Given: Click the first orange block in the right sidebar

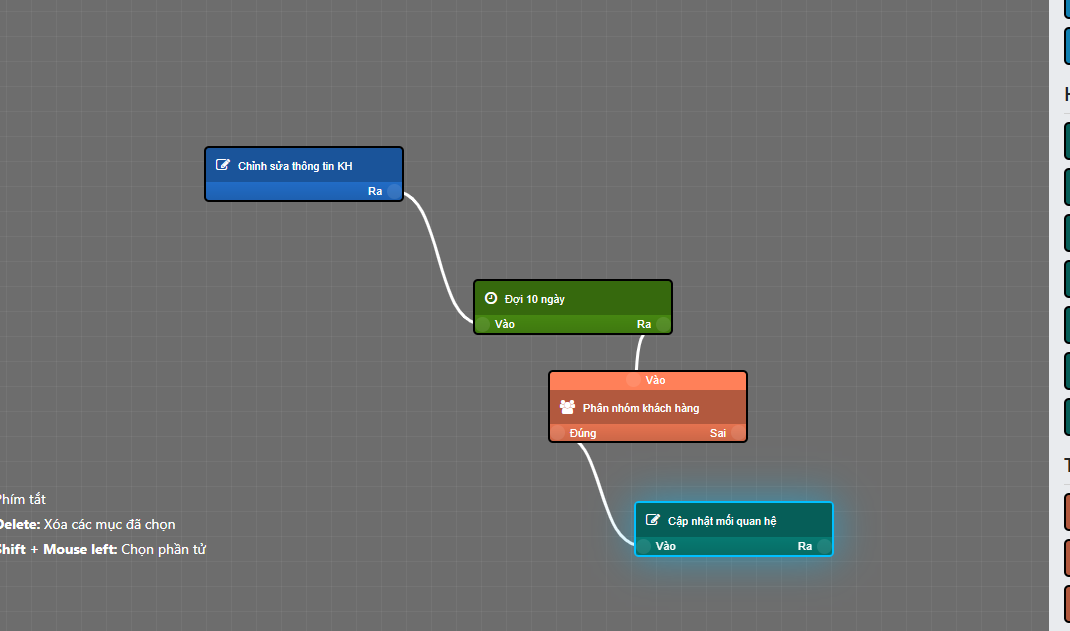Looking at the screenshot, I should point(1066,511).
